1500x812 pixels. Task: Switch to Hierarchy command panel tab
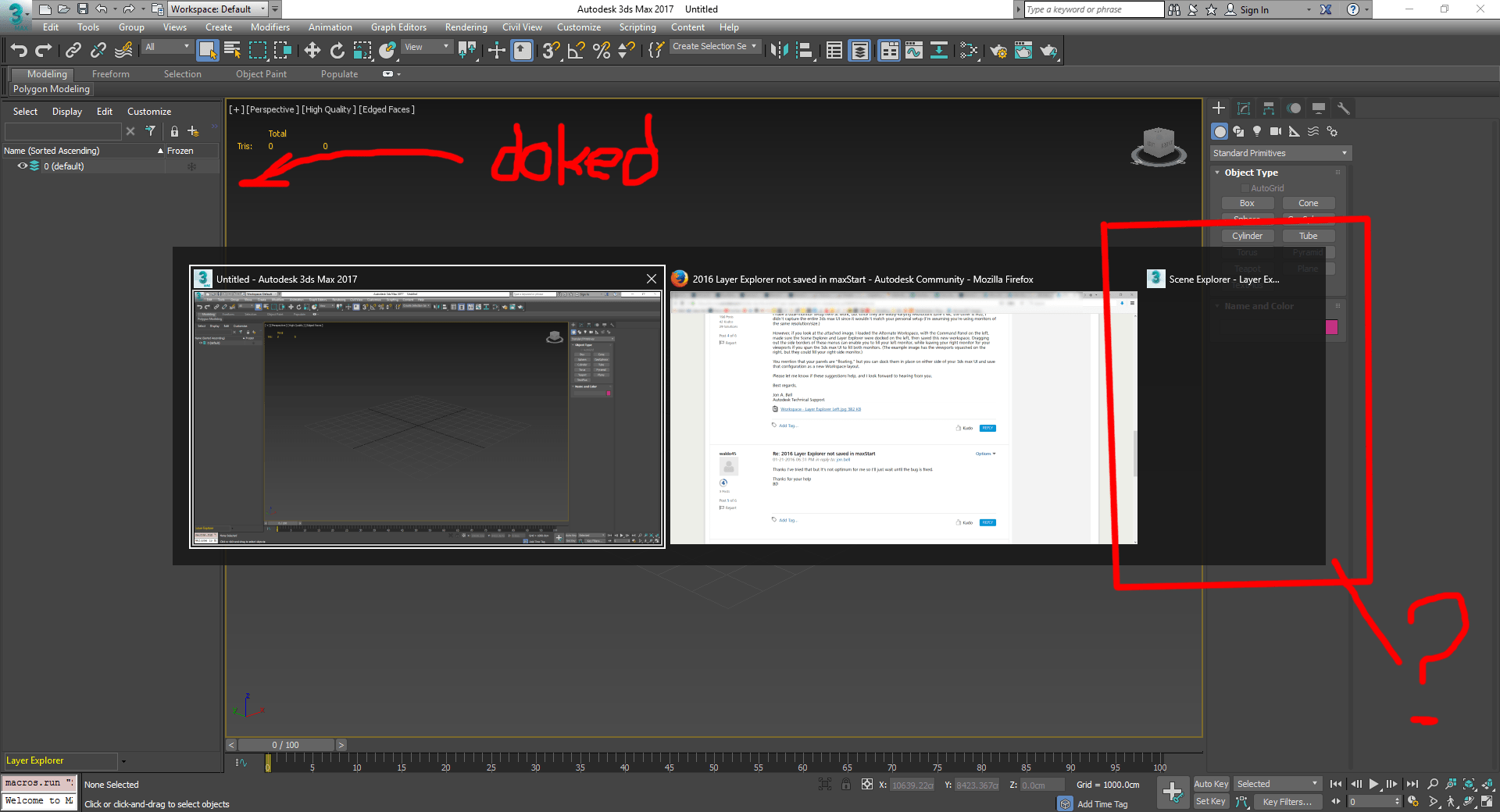pos(1269,109)
